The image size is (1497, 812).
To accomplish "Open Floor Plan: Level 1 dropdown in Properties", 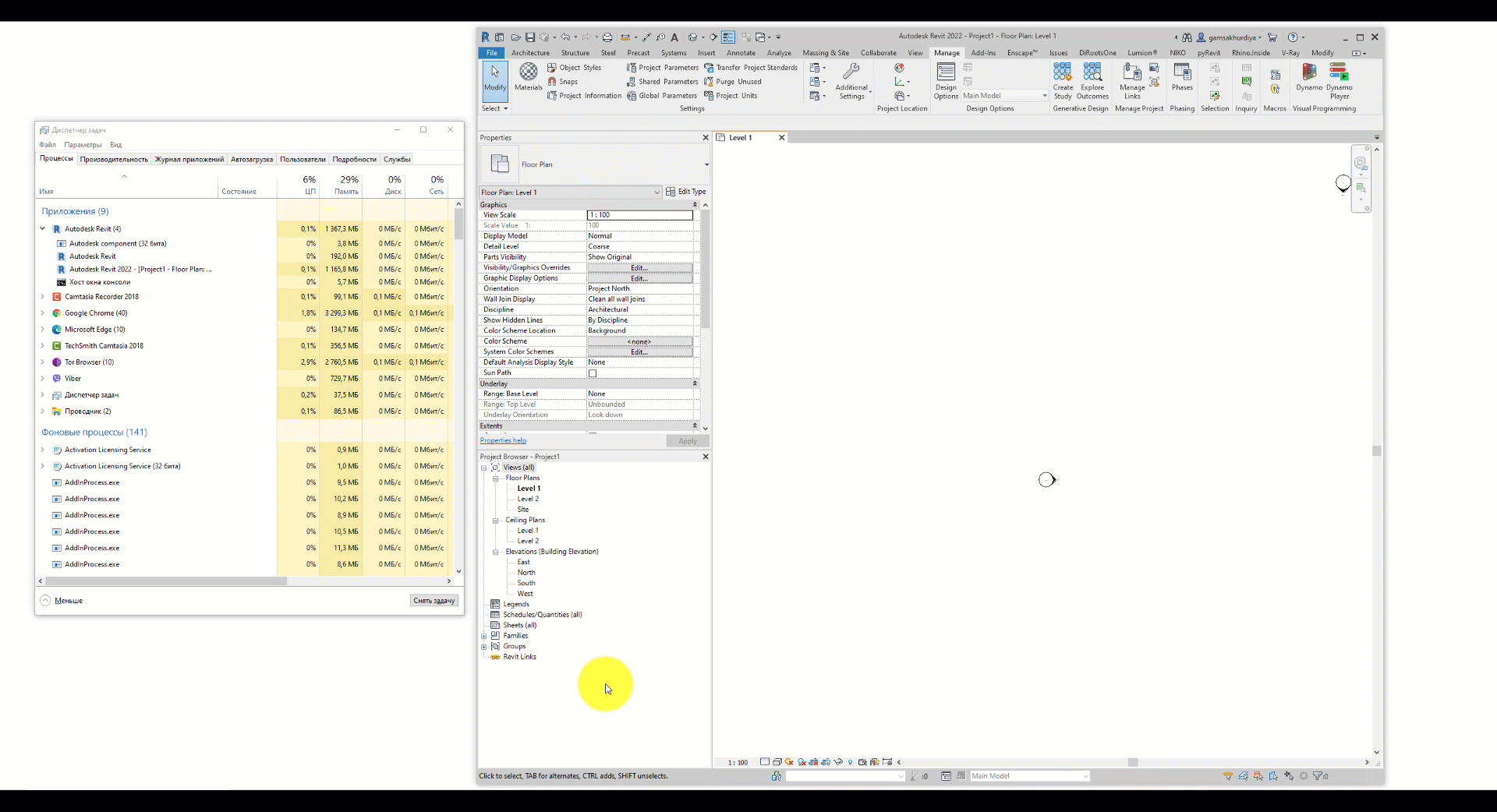I will [571, 192].
